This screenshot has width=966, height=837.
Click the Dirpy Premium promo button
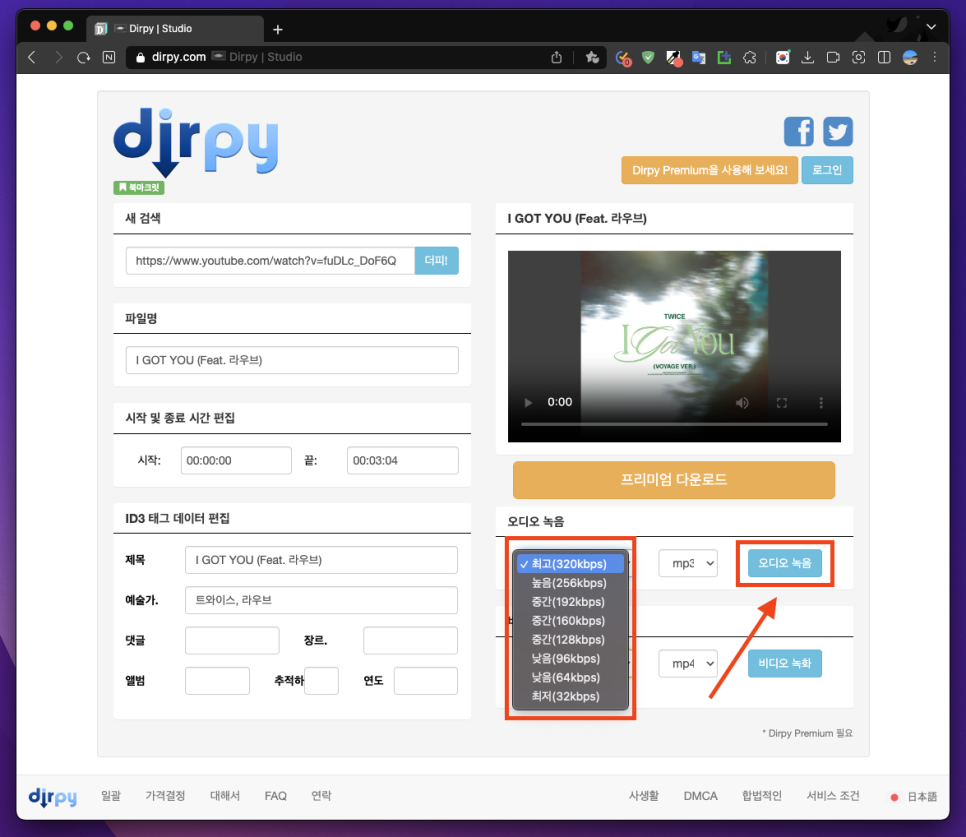[709, 170]
